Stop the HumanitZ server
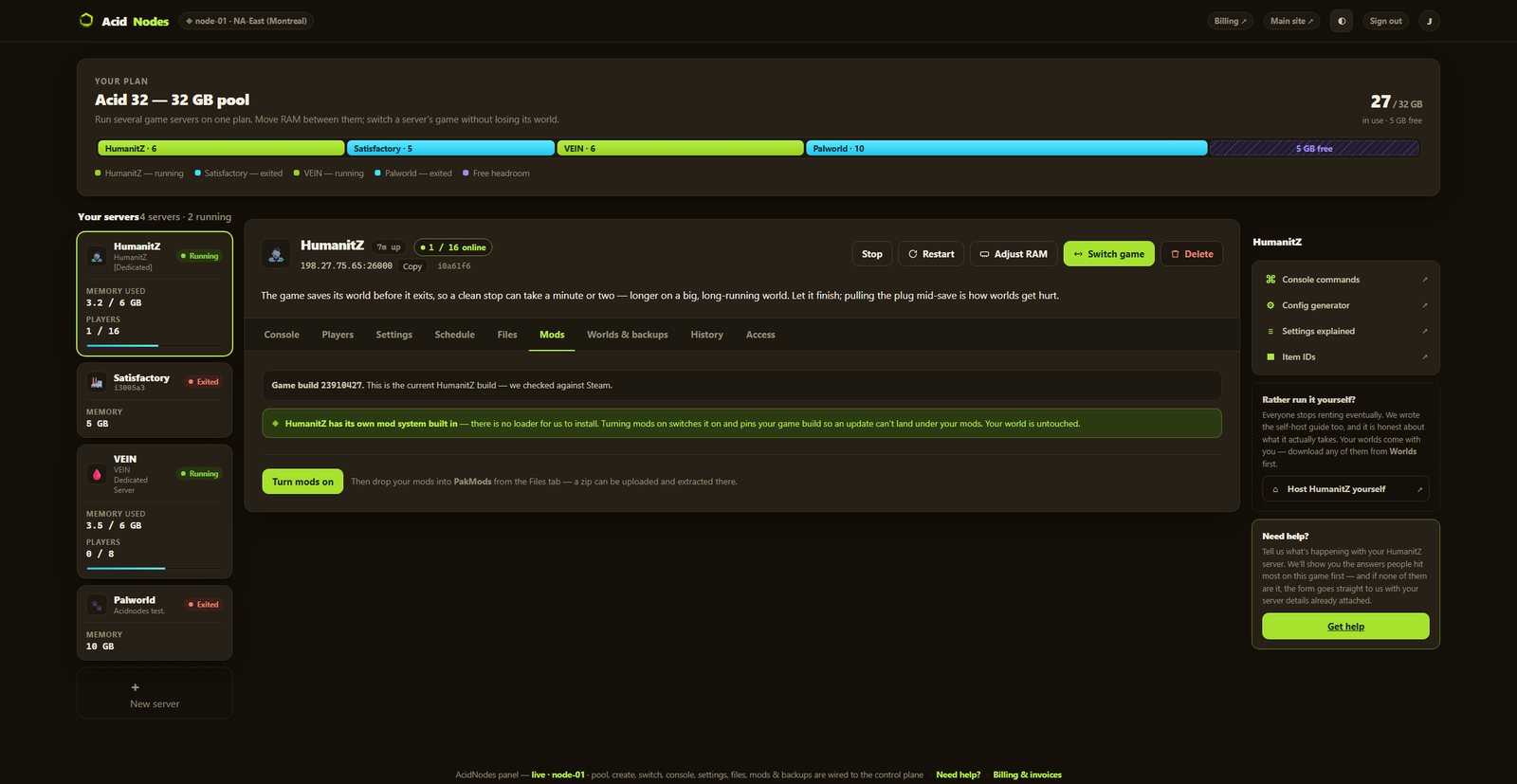Screen dimensions: 1517x784 tap(872, 254)
